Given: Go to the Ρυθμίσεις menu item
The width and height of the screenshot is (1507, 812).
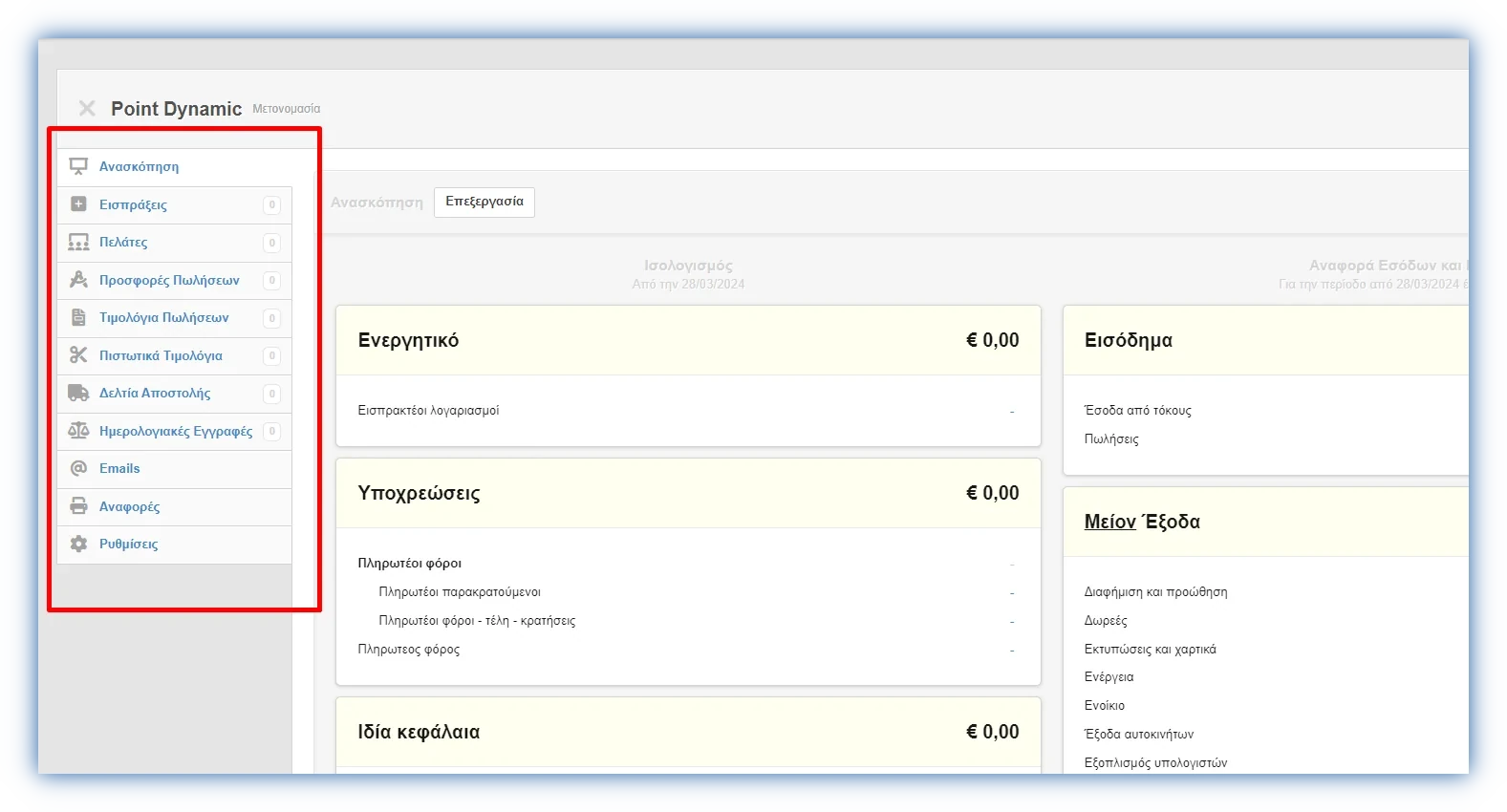Looking at the screenshot, I should point(129,544).
